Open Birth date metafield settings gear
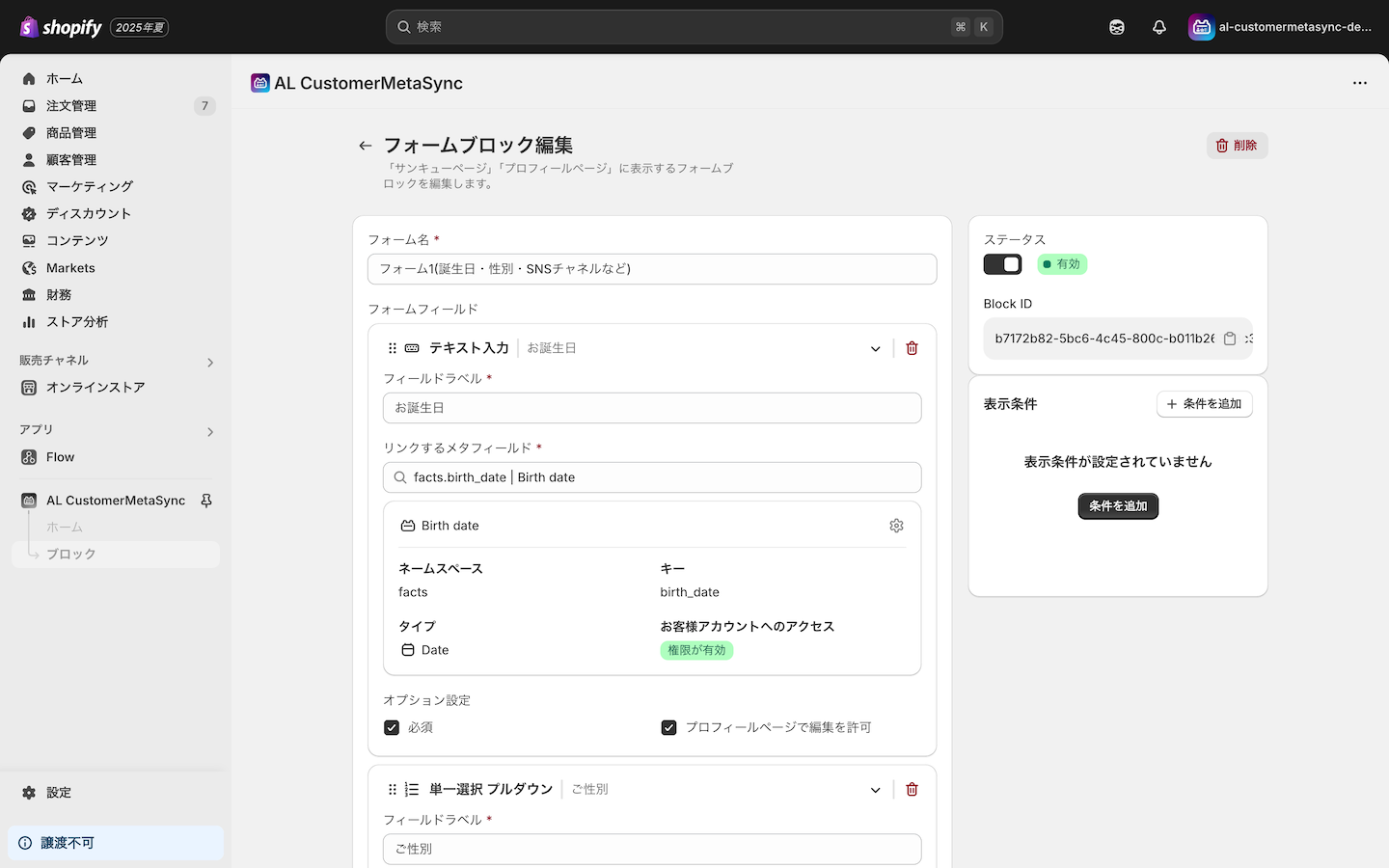Viewport: 1389px width, 868px height. click(896, 526)
